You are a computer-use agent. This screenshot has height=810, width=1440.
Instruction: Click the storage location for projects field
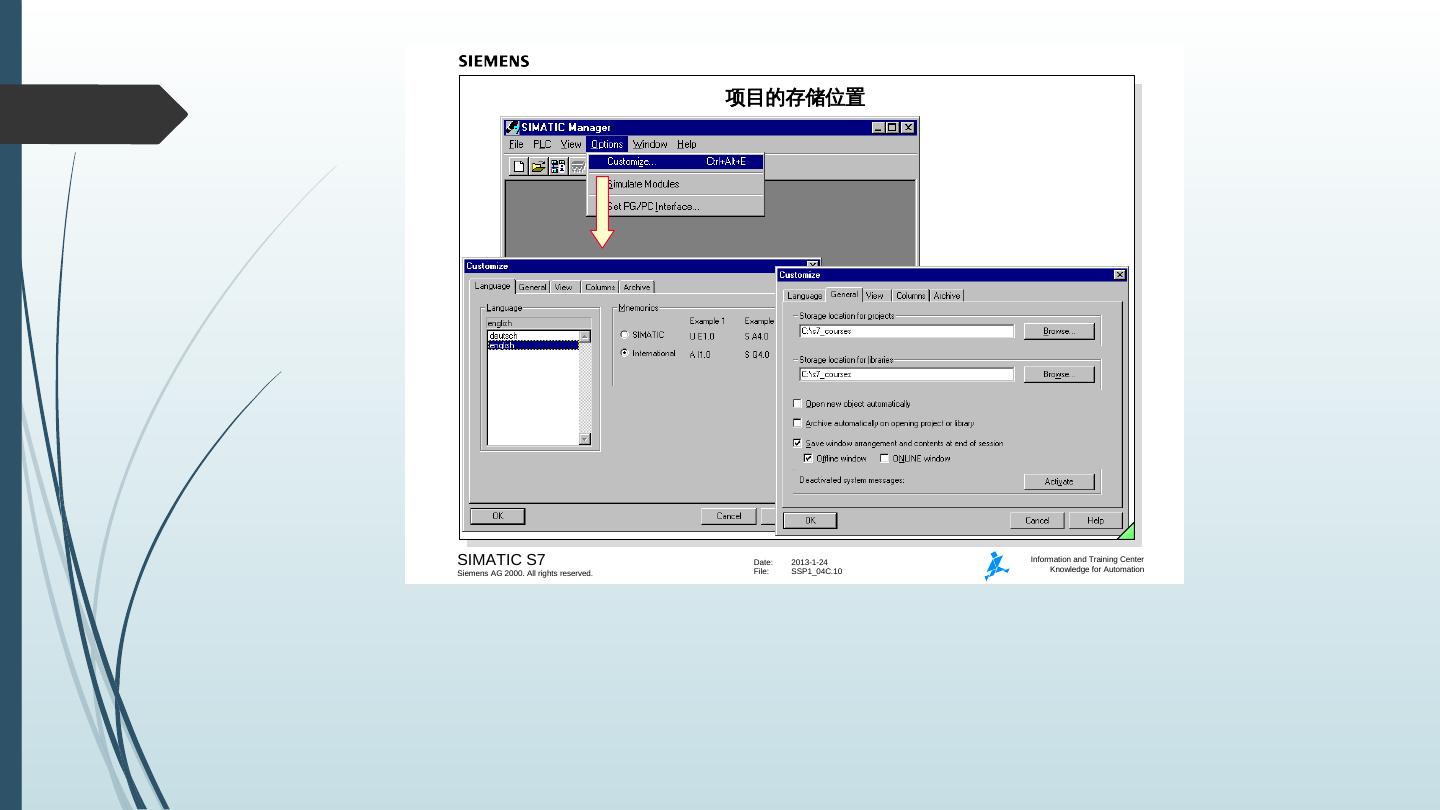tap(907, 331)
